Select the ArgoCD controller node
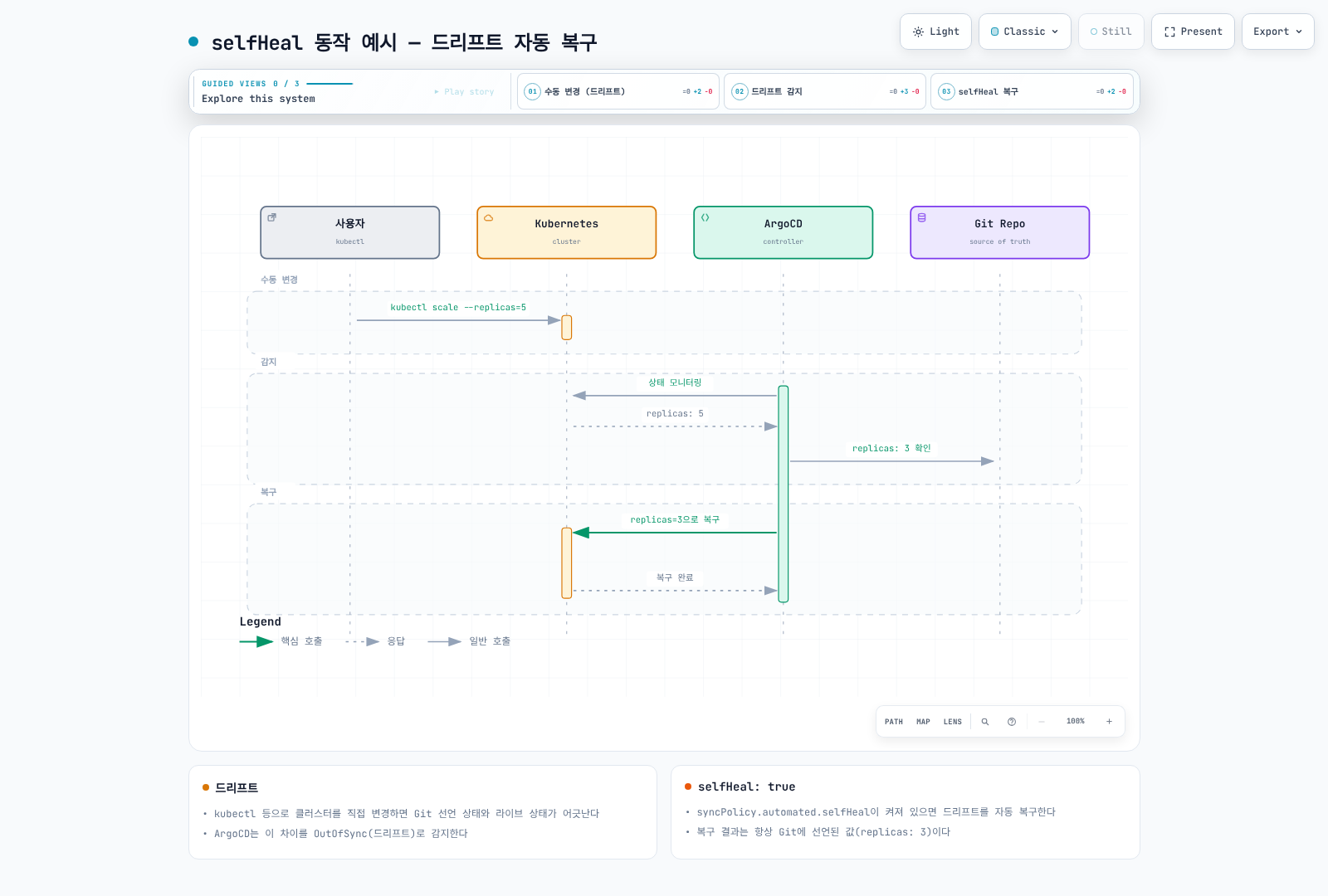Viewport: 1328px width, 896px height. click(x=784, y=232)
